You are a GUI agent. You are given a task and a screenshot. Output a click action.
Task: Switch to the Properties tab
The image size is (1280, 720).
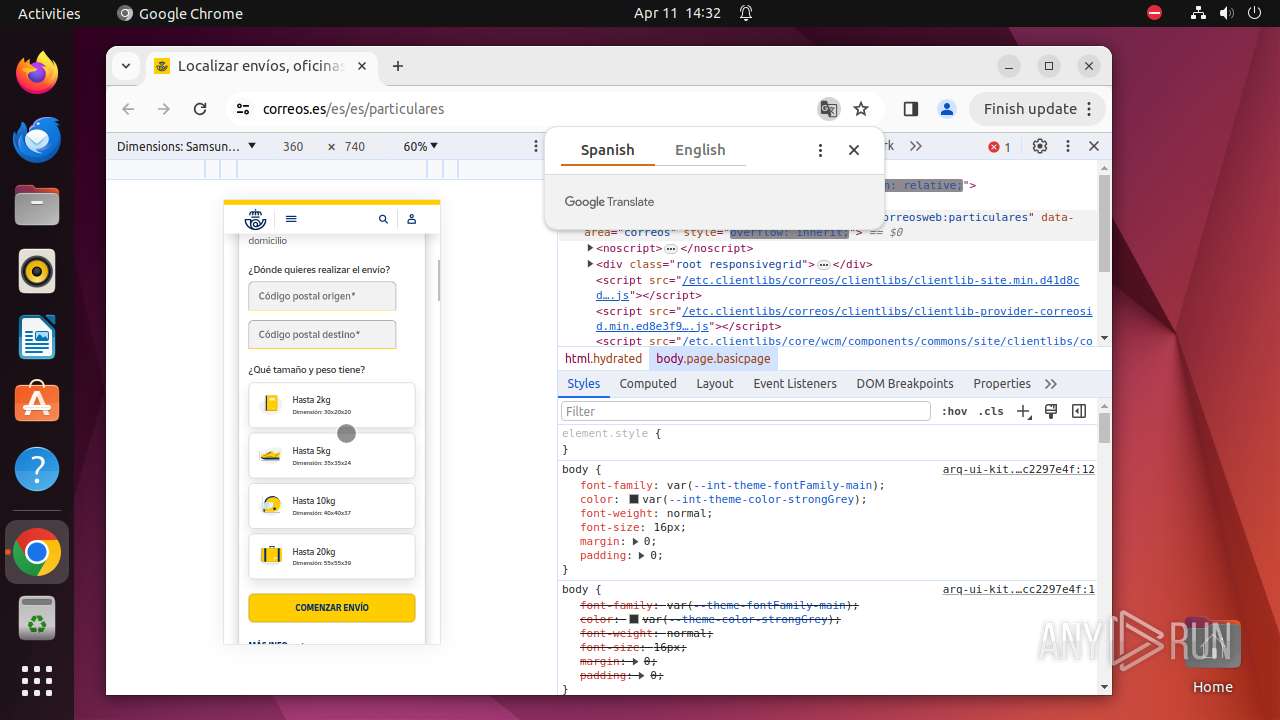[x=1002, y=383]
